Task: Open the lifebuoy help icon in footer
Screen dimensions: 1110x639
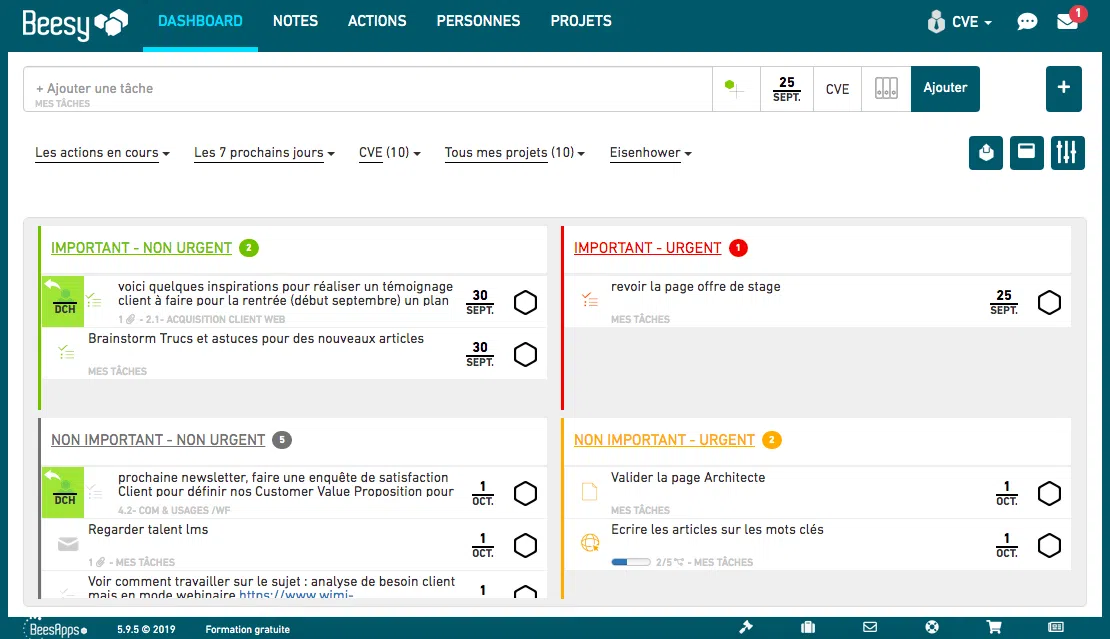Action: pyautogui.click(x=932, y=627)
